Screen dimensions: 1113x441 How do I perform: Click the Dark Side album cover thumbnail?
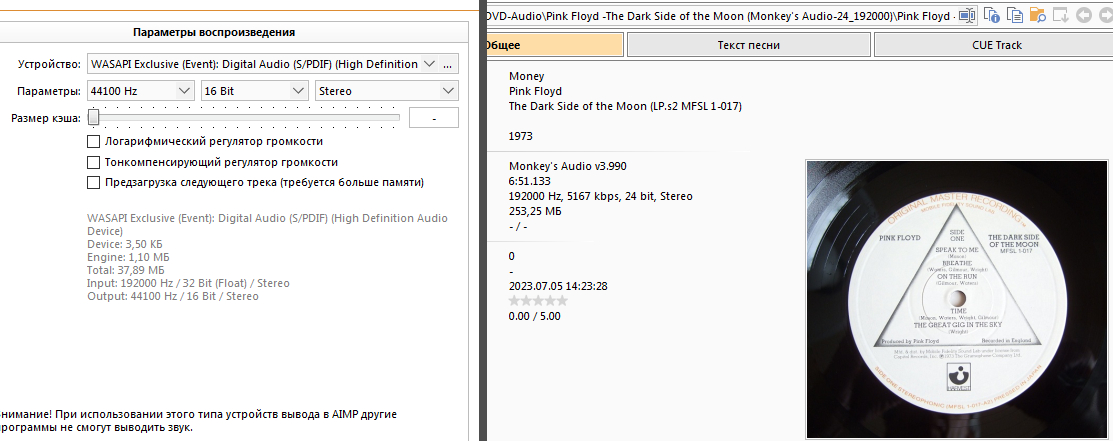tap(958, 298)
